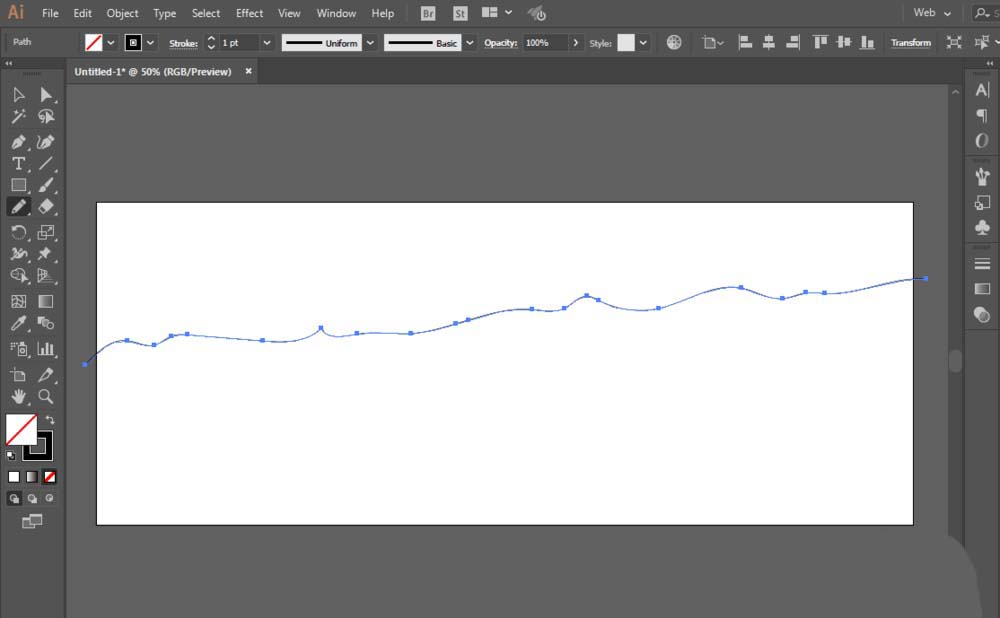Enable Draw Inside mode
Image resolution: width=1000 pixels, height=618 pixels.
50,498
